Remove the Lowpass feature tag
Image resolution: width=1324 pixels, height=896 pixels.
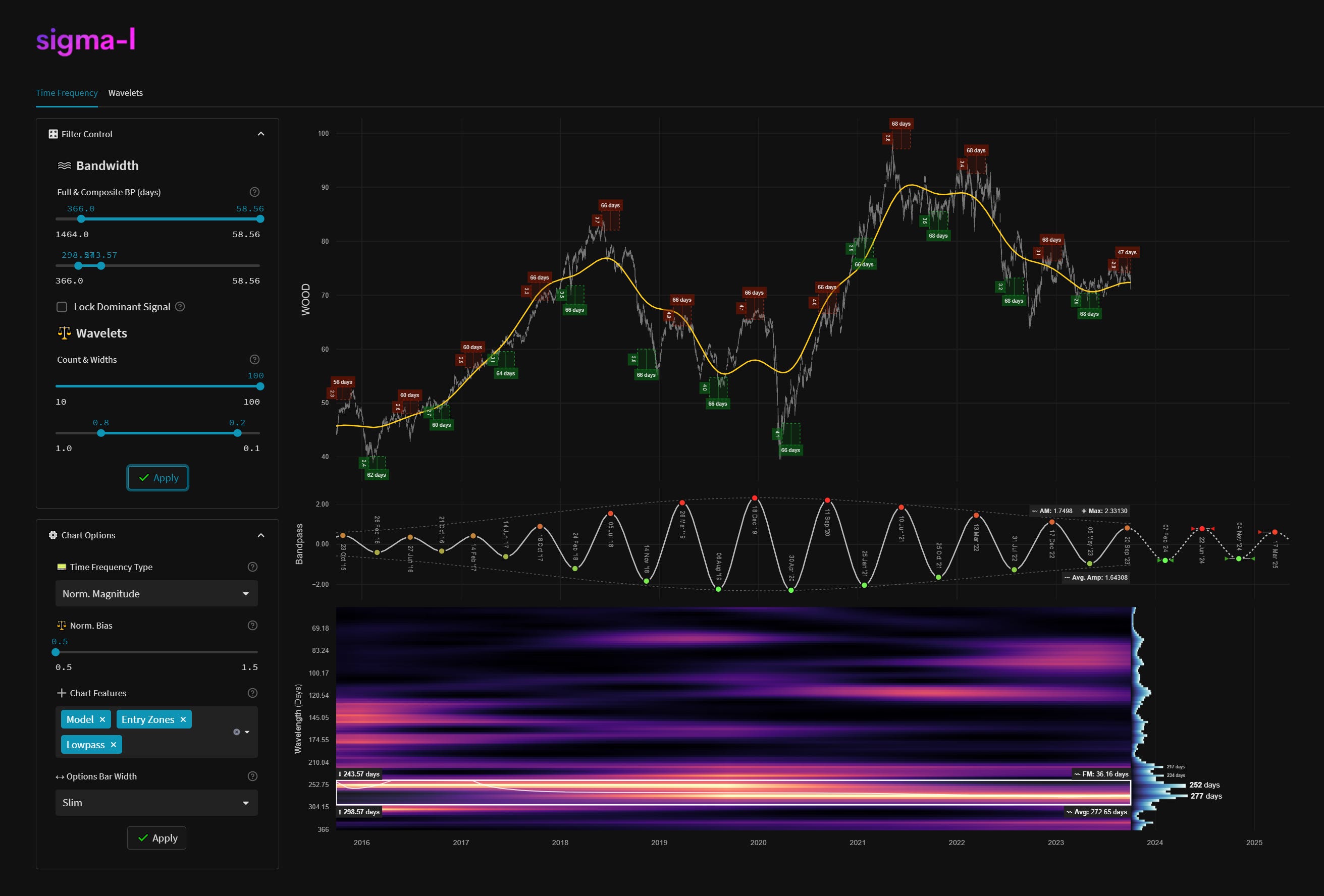point(114,745)
